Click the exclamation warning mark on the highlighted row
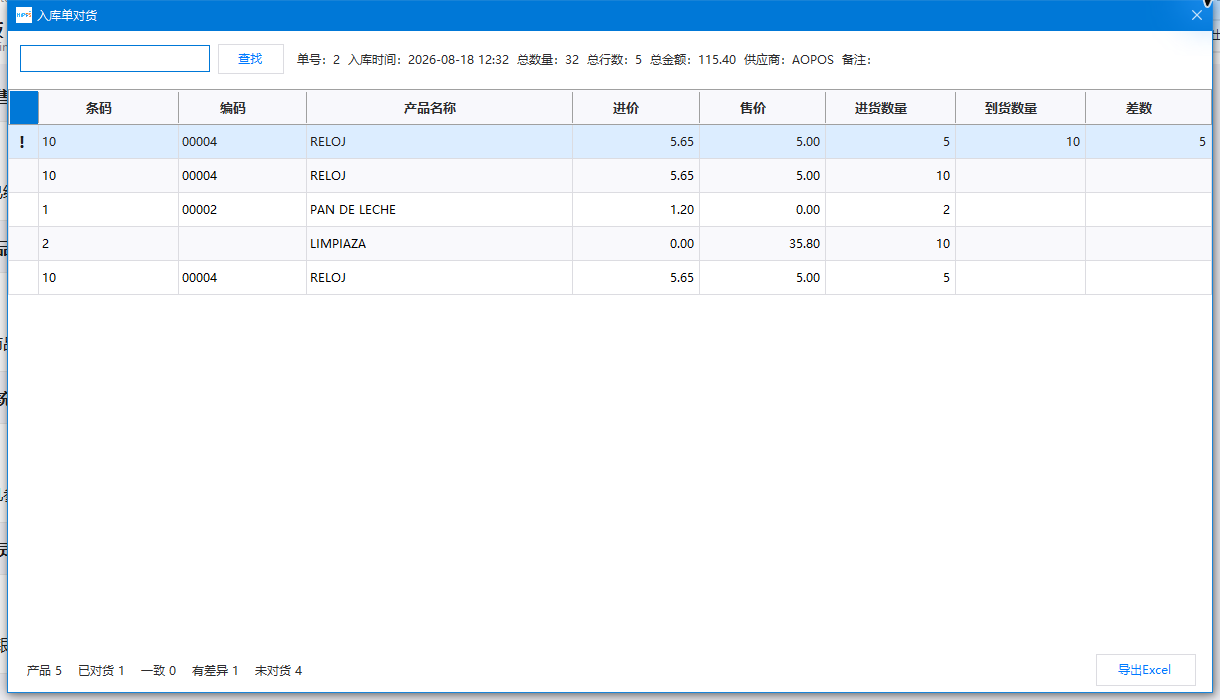This screenshot has width=1220, height=700. point(22,142)
